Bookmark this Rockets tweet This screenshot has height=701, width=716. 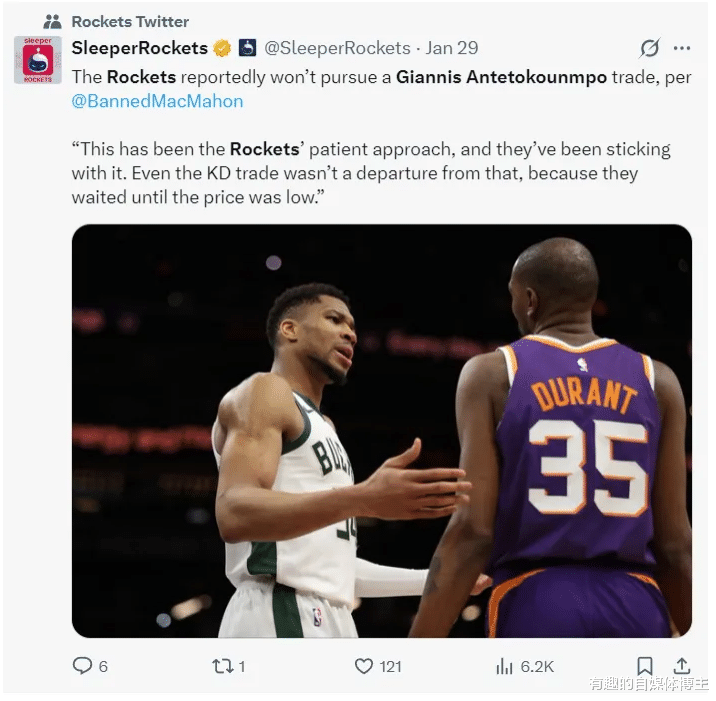645,666
